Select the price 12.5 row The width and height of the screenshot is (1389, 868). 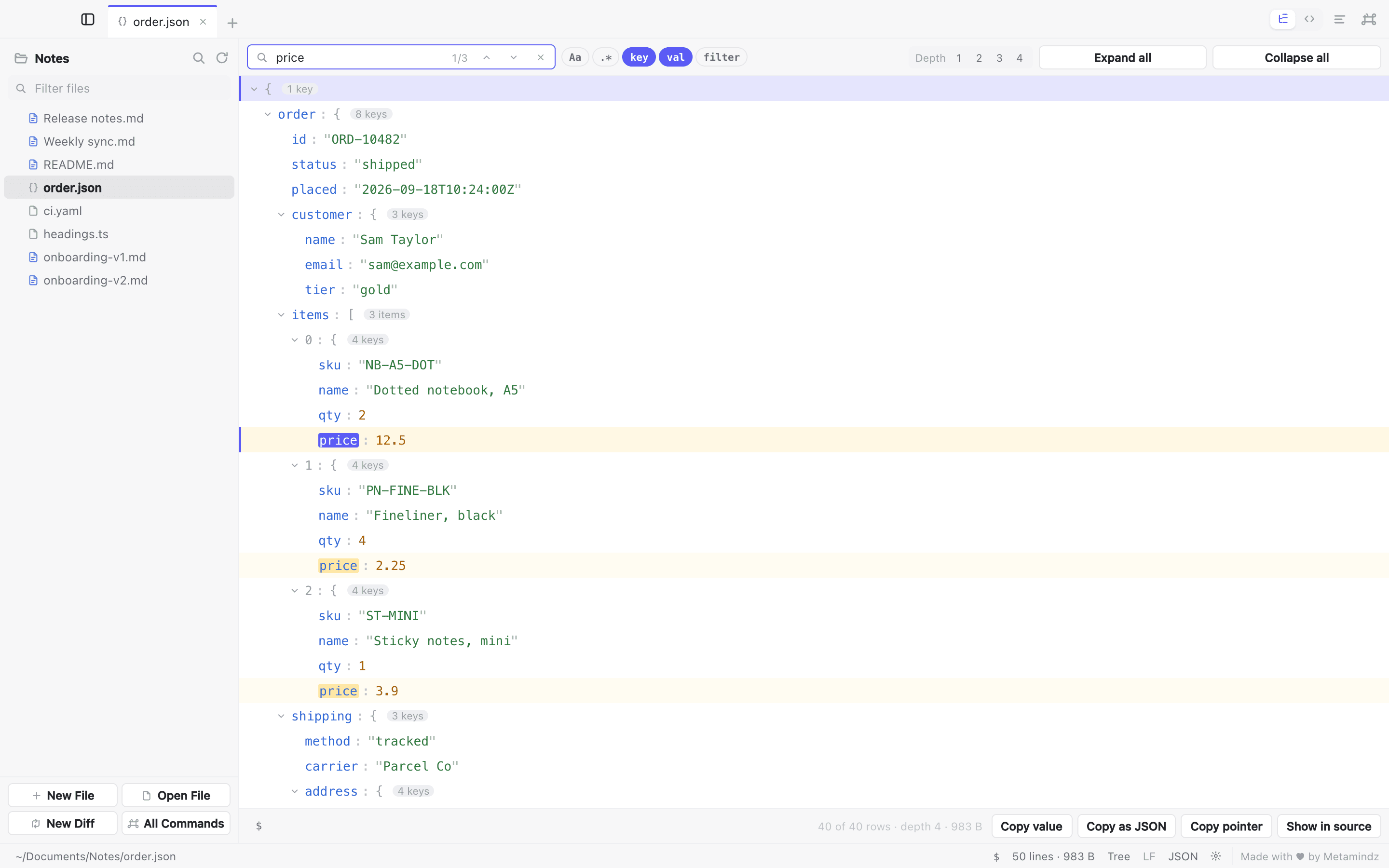[x=814, y=440]
